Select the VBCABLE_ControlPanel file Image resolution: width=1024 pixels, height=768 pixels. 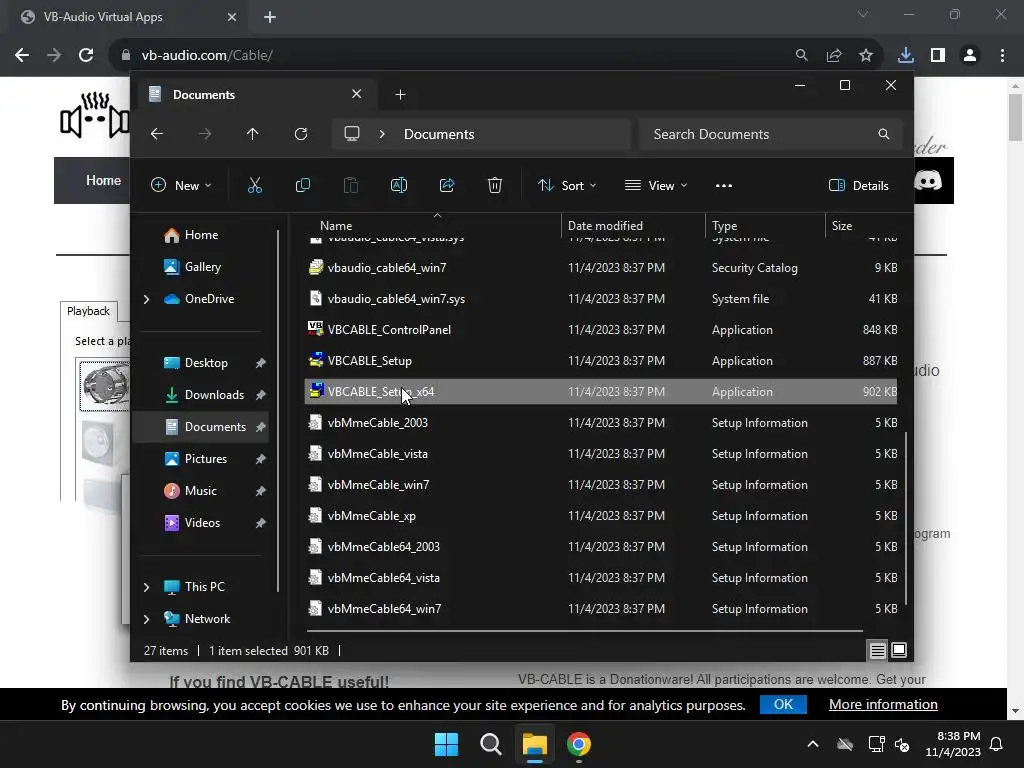601,330
